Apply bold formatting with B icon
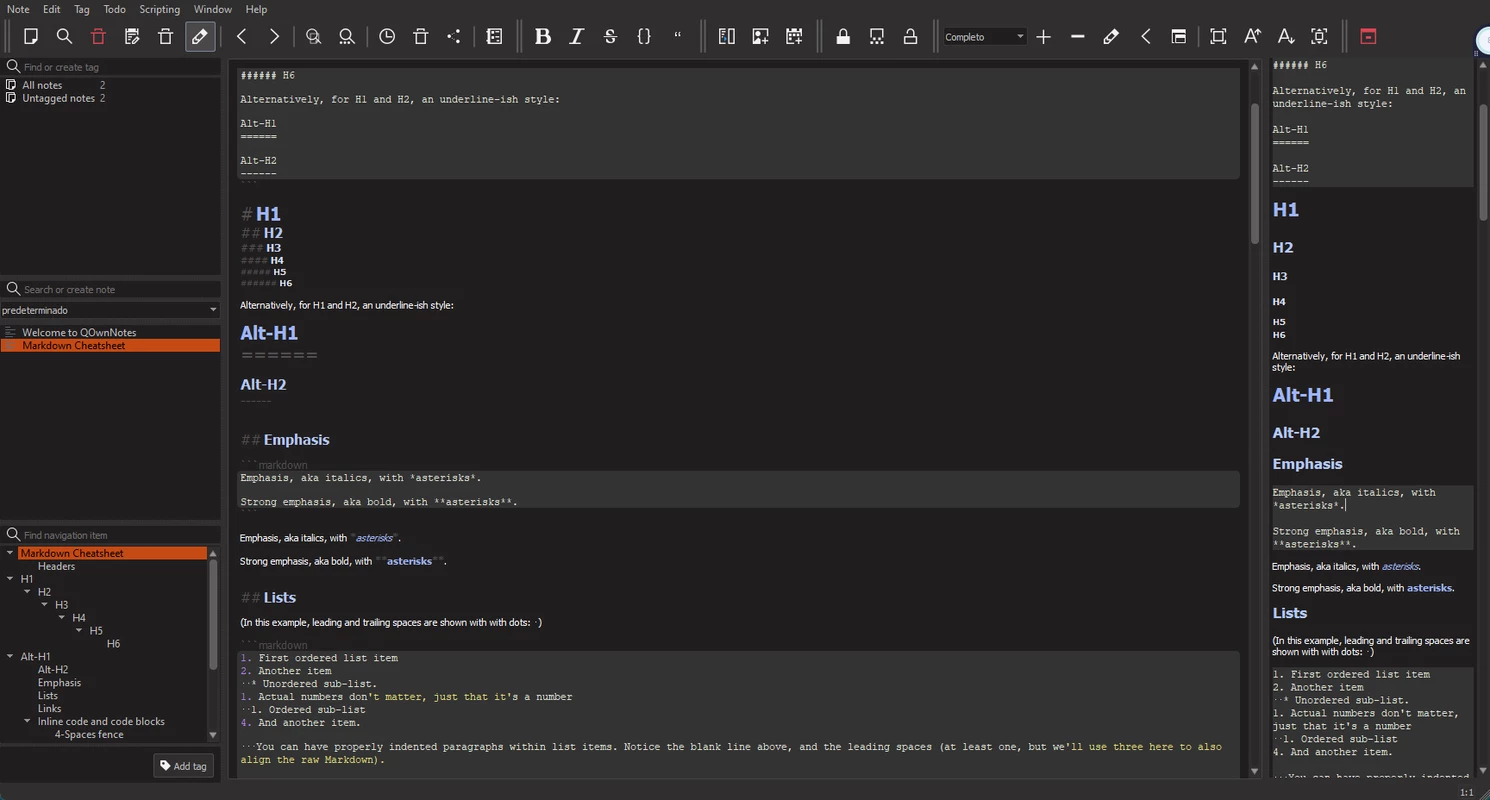The image size is (1490, 800). (543, 37)
